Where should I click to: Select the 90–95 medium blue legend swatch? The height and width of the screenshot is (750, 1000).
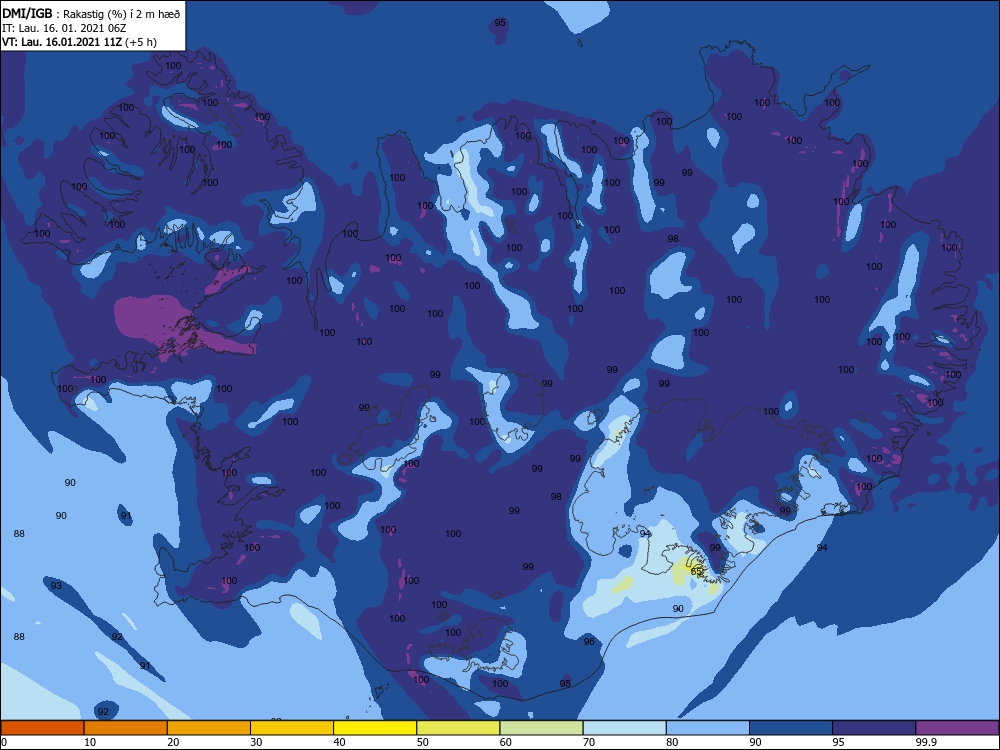[x=791, y=728]
